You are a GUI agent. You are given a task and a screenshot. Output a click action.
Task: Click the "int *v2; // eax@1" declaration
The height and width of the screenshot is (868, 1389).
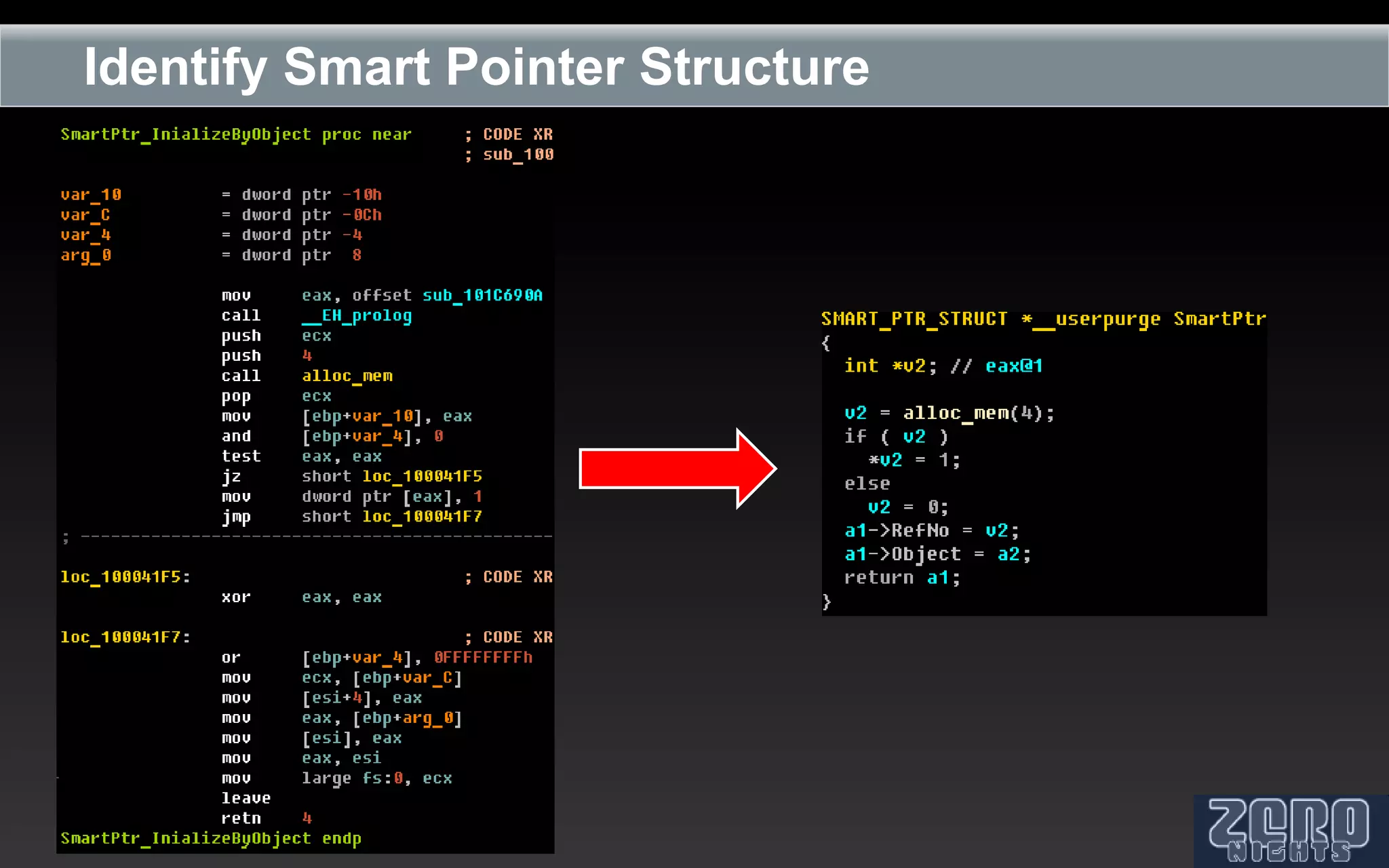click(x=943, y=366)
